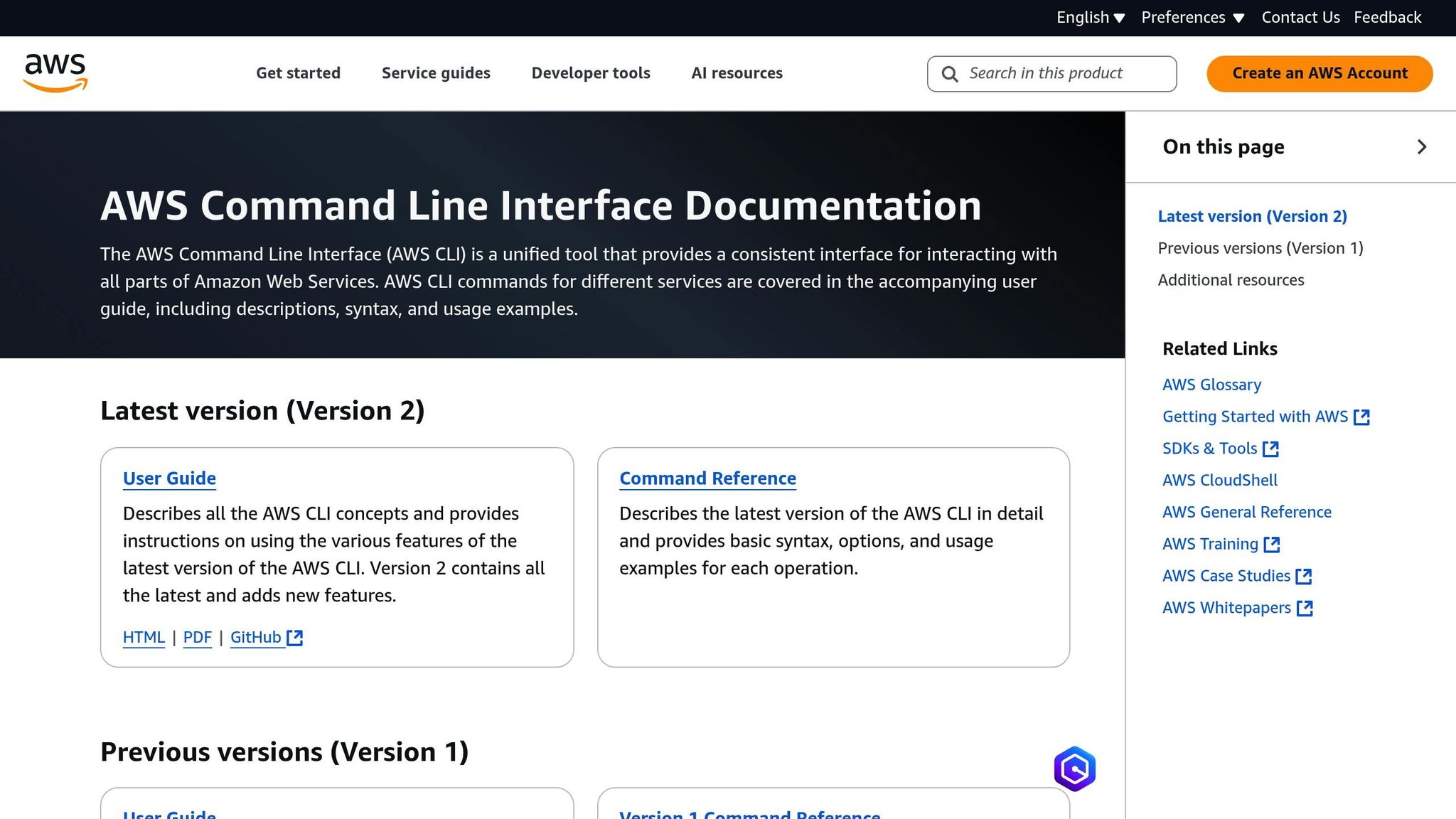Image resolution: width=1456 pixels, height=819 pixels.
Task: Click the search magnifier icon
Action: 950,74
